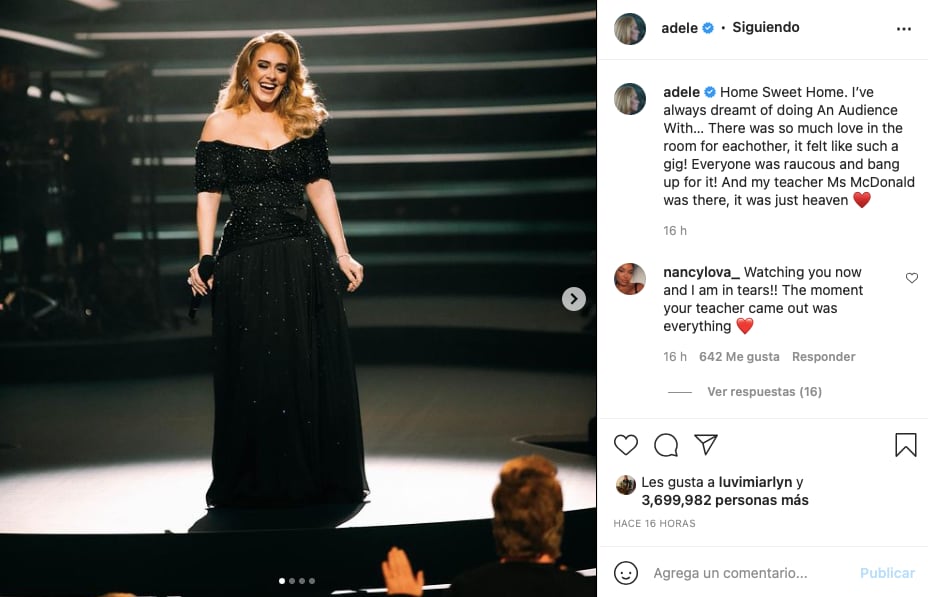
Task: Reply to the comment with Responder
Action: click(823, 356)
